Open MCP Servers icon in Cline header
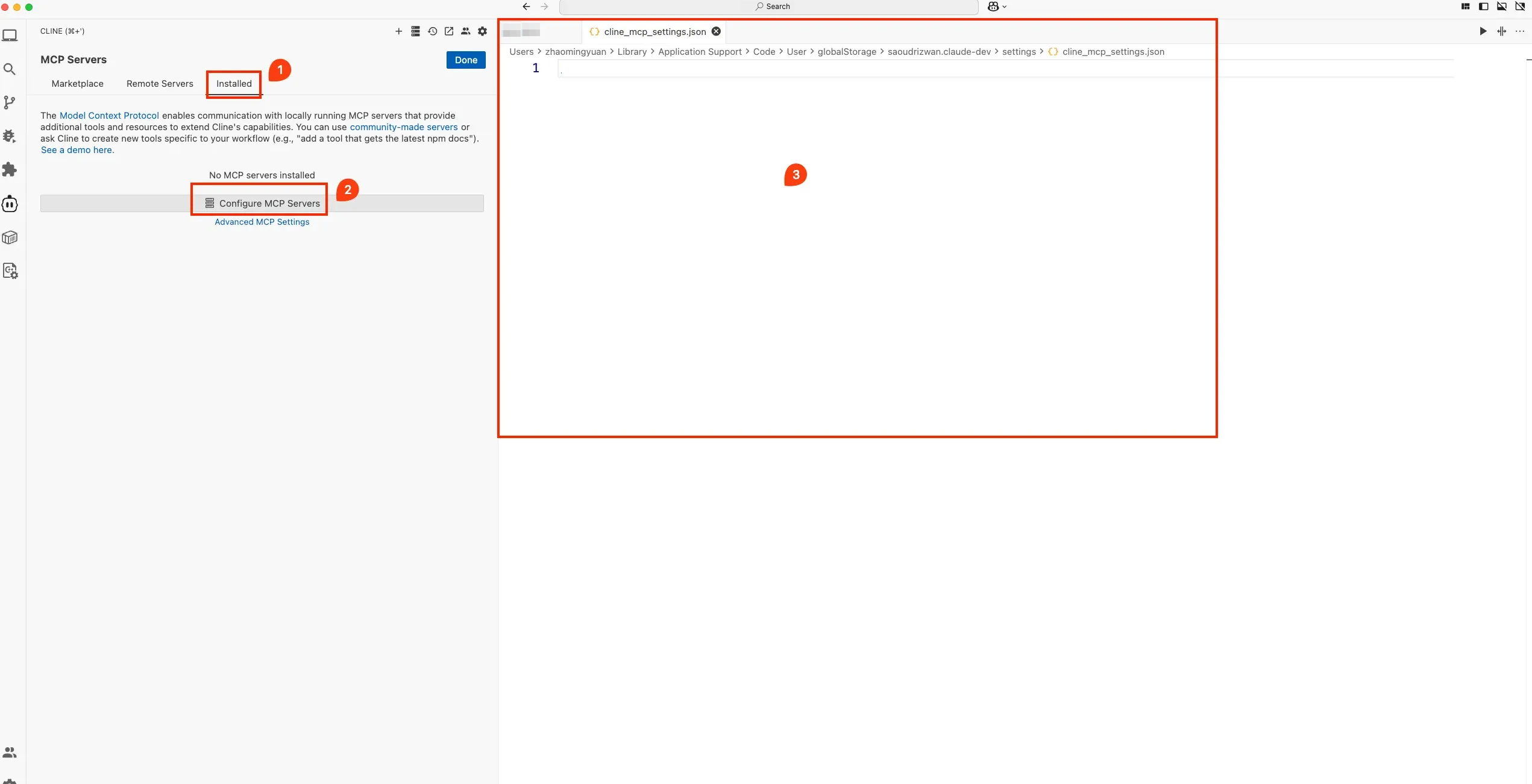This screenshot has width=1532, height=784. pos(415,31)
